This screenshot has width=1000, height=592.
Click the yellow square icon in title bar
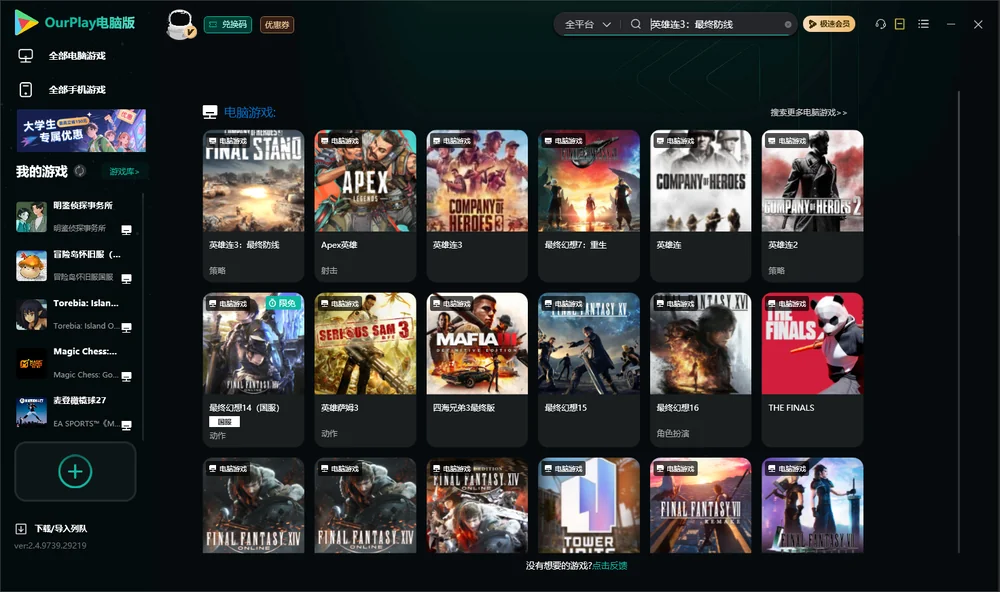(900, 24)
